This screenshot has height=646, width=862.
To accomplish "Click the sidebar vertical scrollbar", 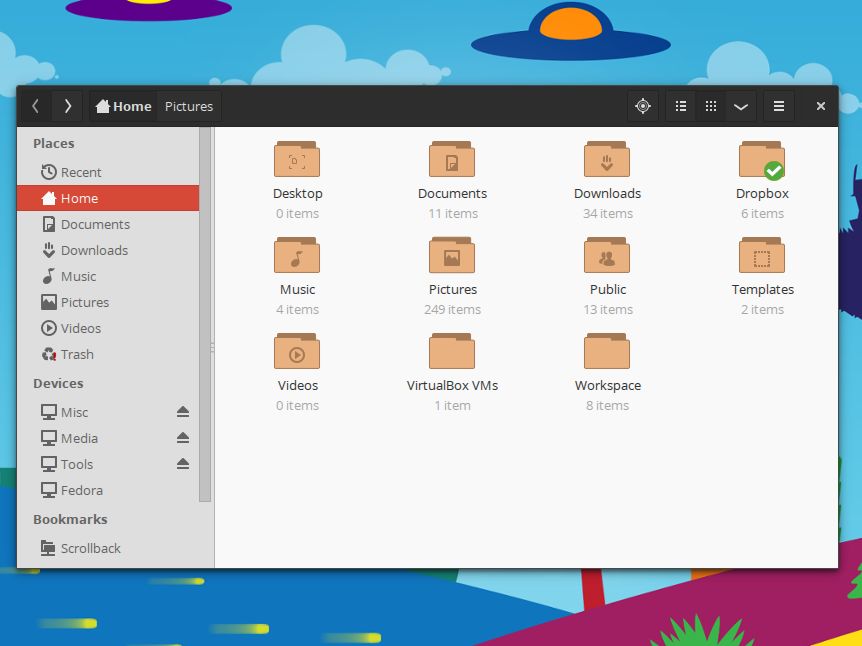I will point(205,314).
